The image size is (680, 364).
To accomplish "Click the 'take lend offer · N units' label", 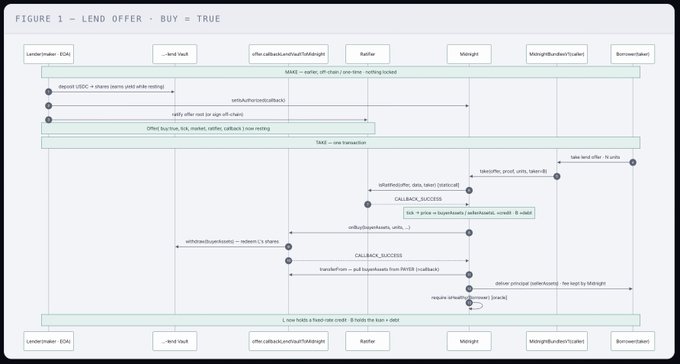I will [595, 157].
